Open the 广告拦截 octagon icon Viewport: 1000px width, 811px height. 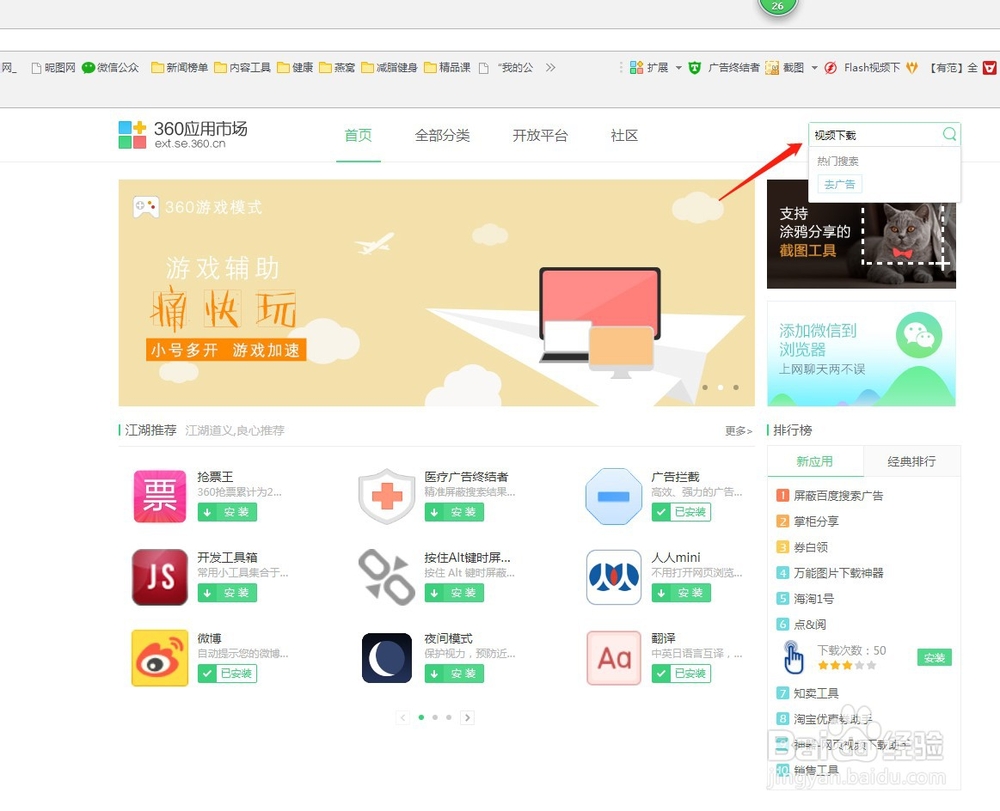[x=614, y=496]
